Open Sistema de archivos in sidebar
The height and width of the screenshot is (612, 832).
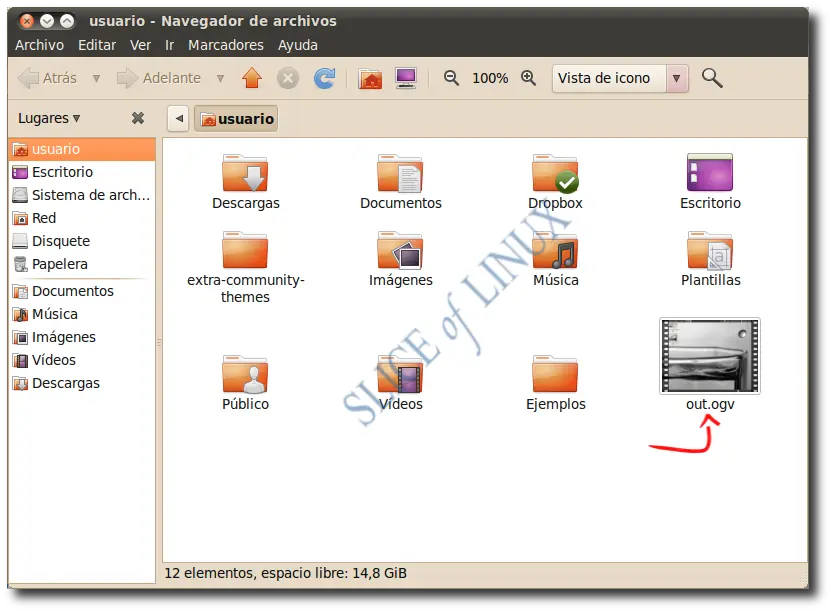tap(82, 195)
